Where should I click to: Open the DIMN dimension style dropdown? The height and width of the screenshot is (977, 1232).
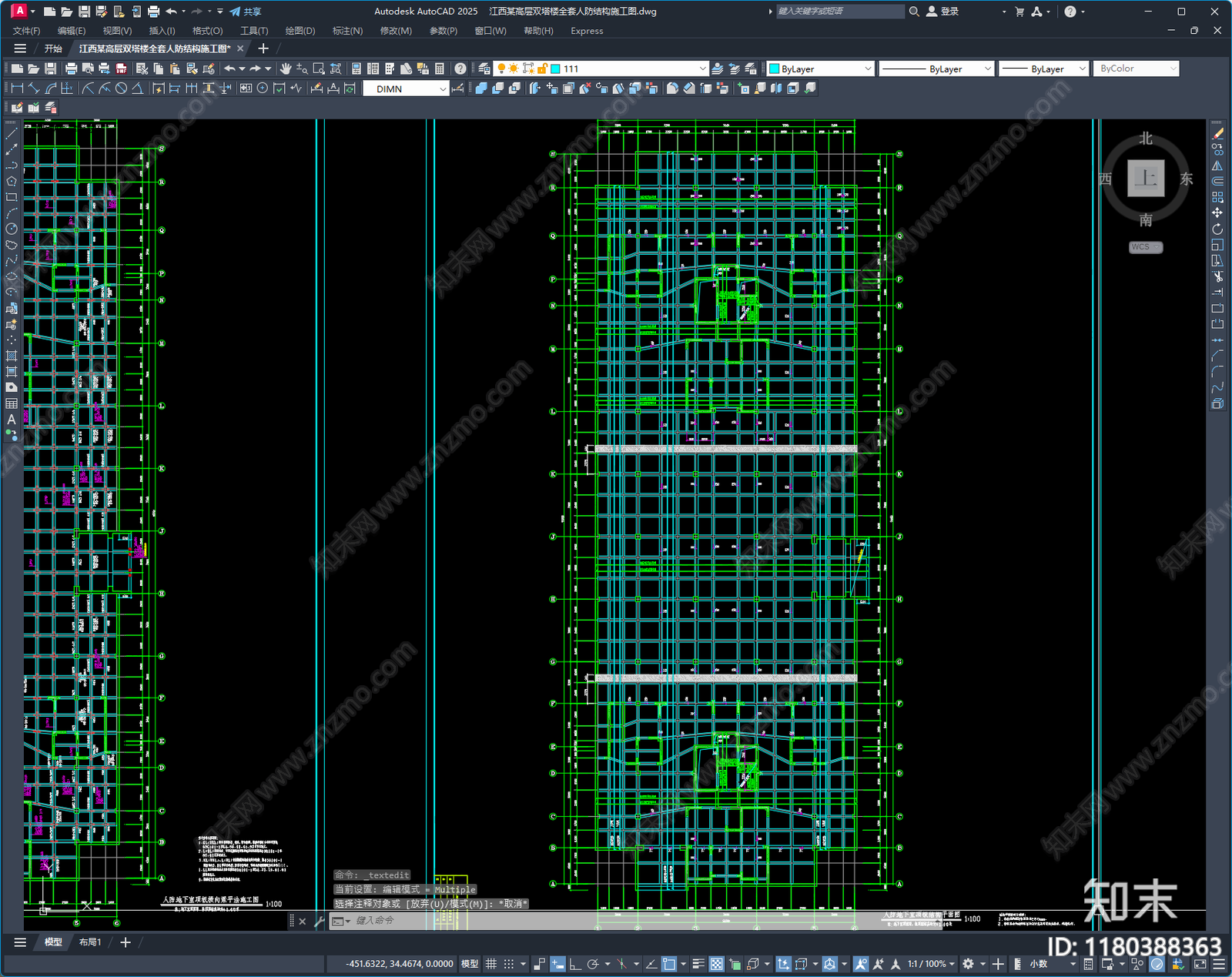[443, 89]
